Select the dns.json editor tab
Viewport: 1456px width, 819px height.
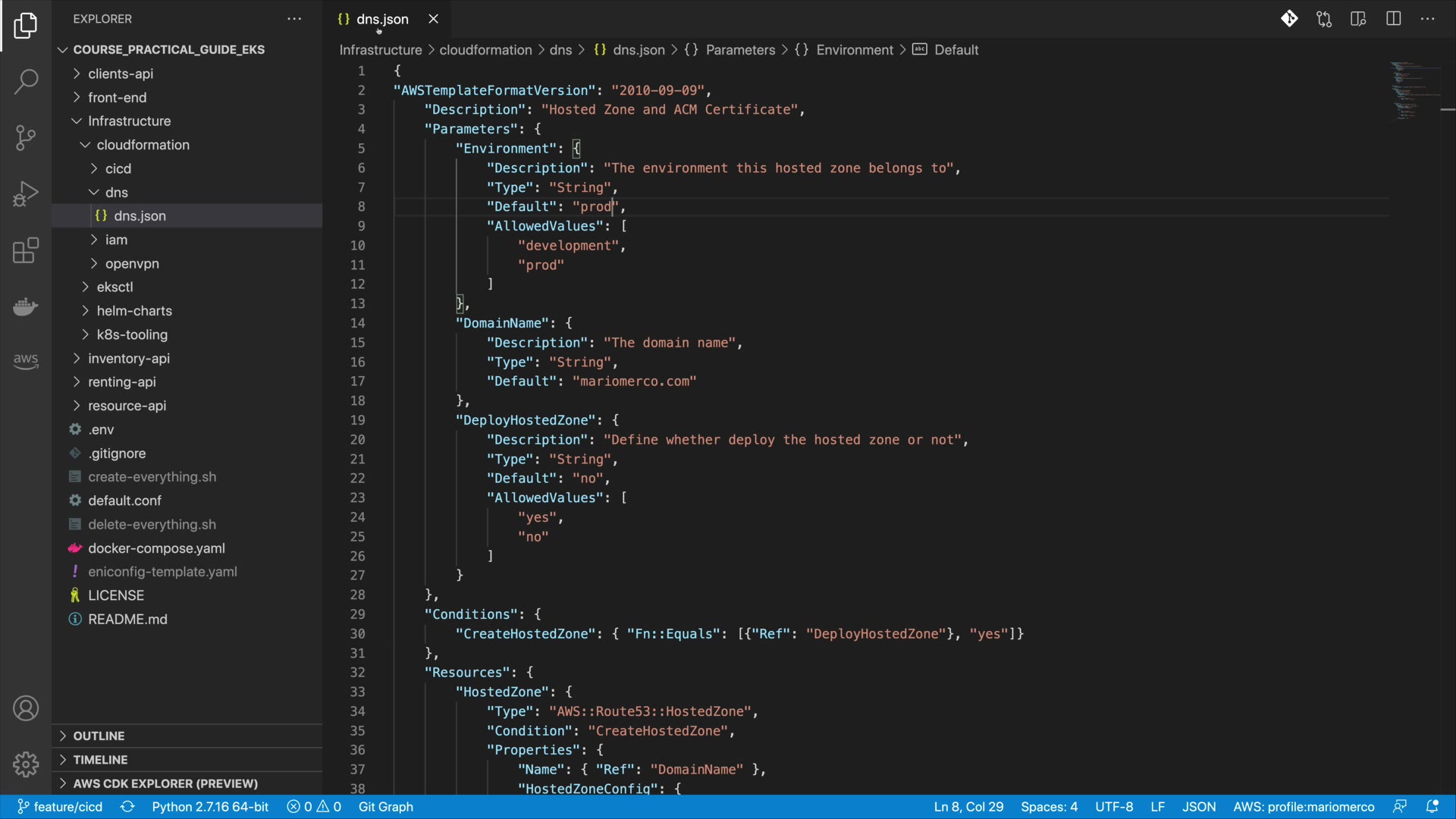point(382,19)
